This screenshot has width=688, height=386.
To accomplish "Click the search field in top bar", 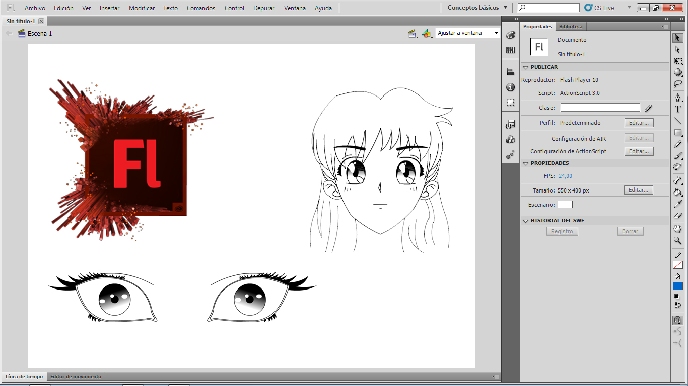I will 548,7.
